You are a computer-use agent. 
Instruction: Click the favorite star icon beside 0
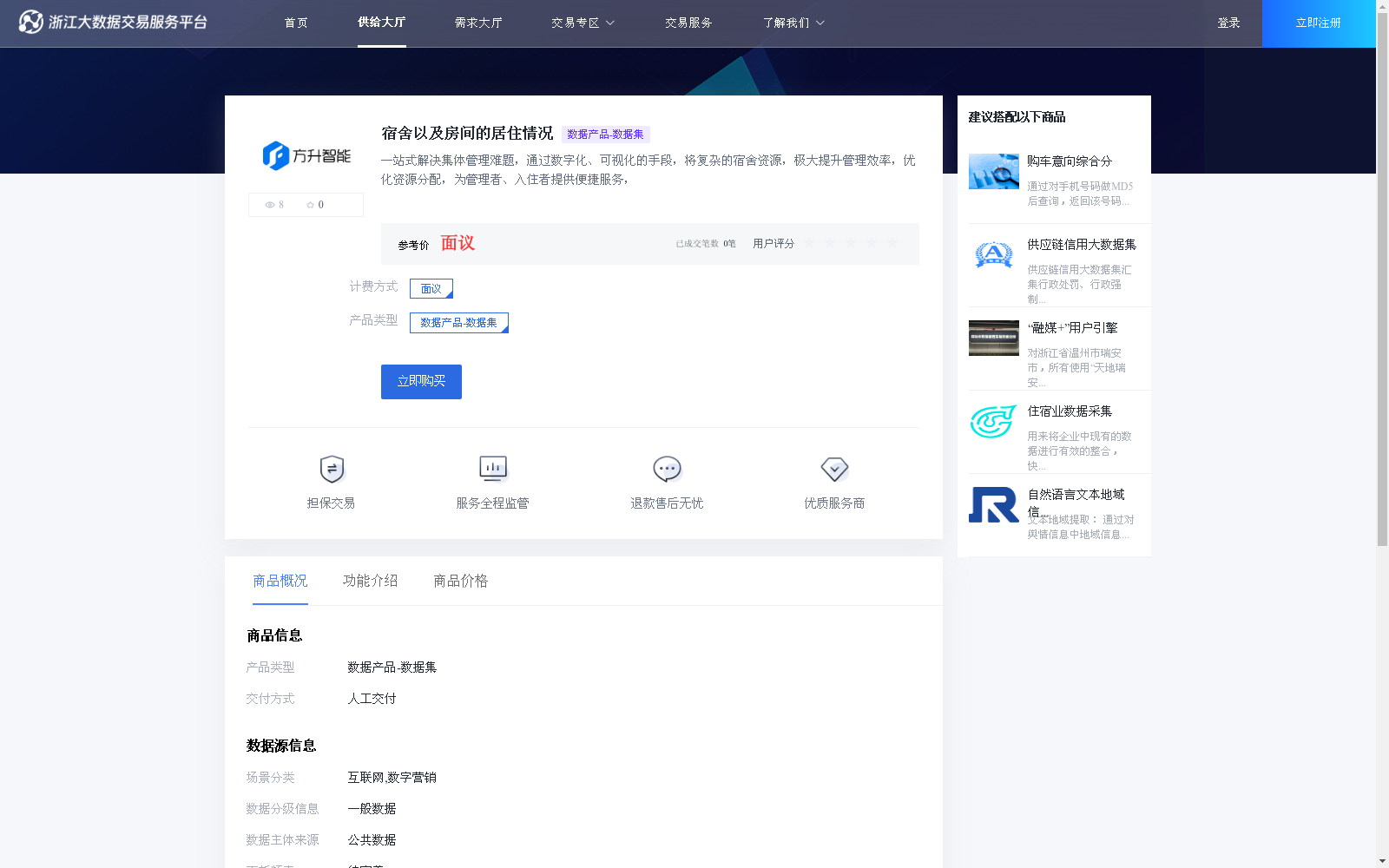click(310, 205)
